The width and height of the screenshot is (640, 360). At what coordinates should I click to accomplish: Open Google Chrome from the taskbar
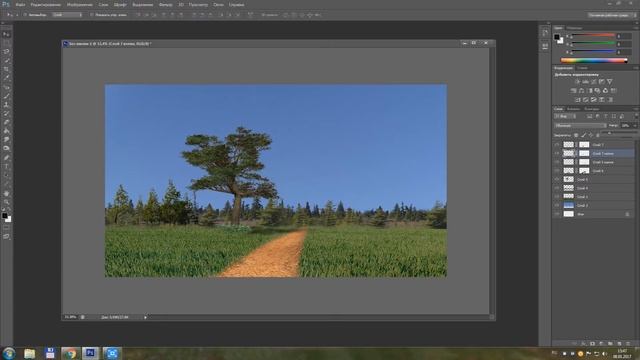70,353
